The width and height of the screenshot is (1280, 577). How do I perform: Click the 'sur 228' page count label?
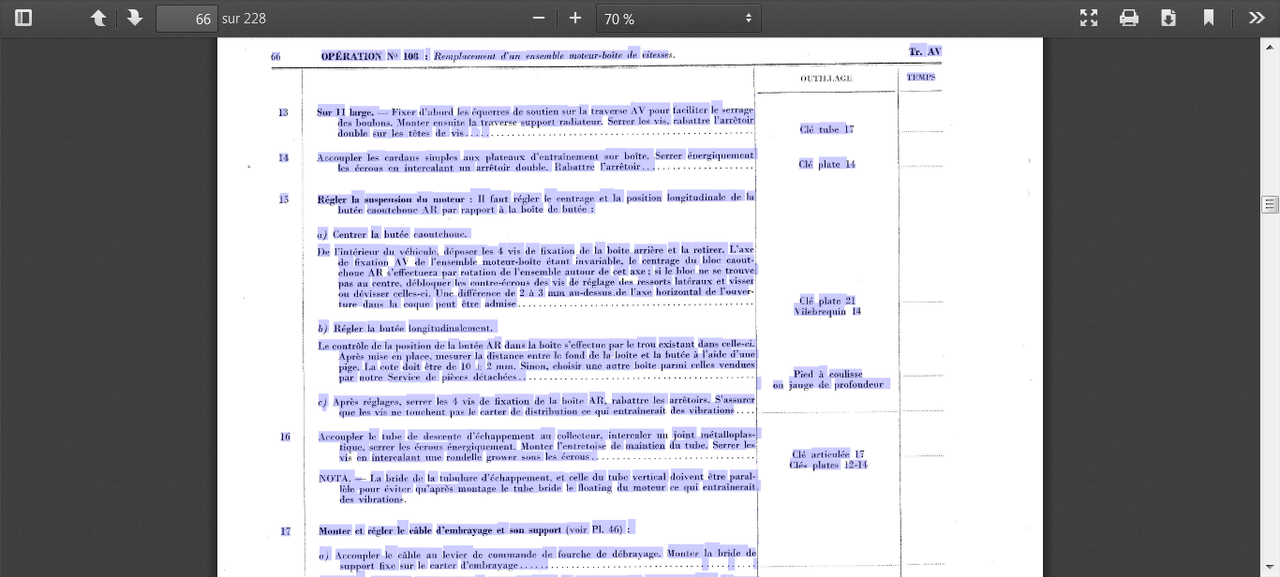[244, 18]
